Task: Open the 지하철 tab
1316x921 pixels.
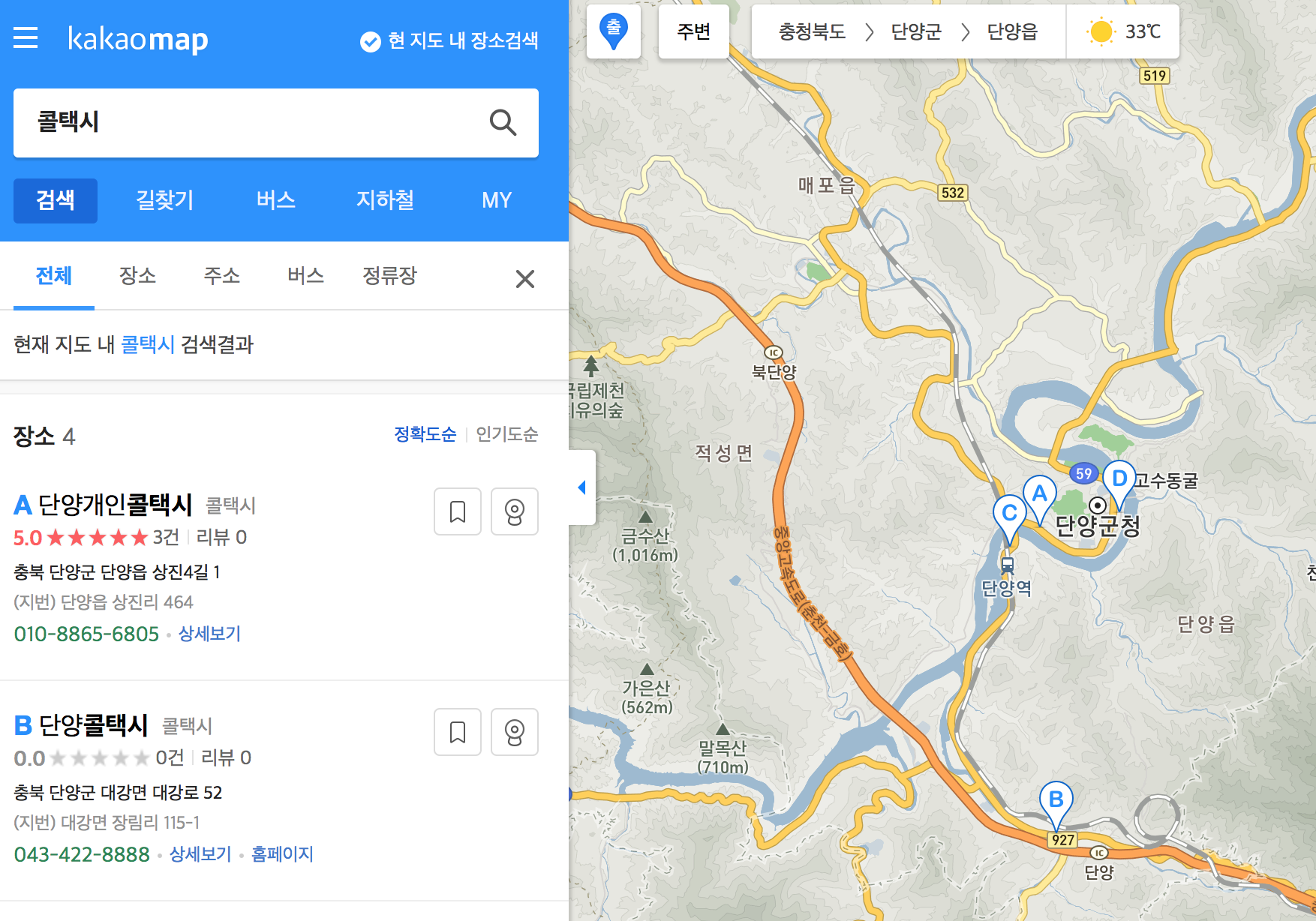Action: click(x=386, y=200)
